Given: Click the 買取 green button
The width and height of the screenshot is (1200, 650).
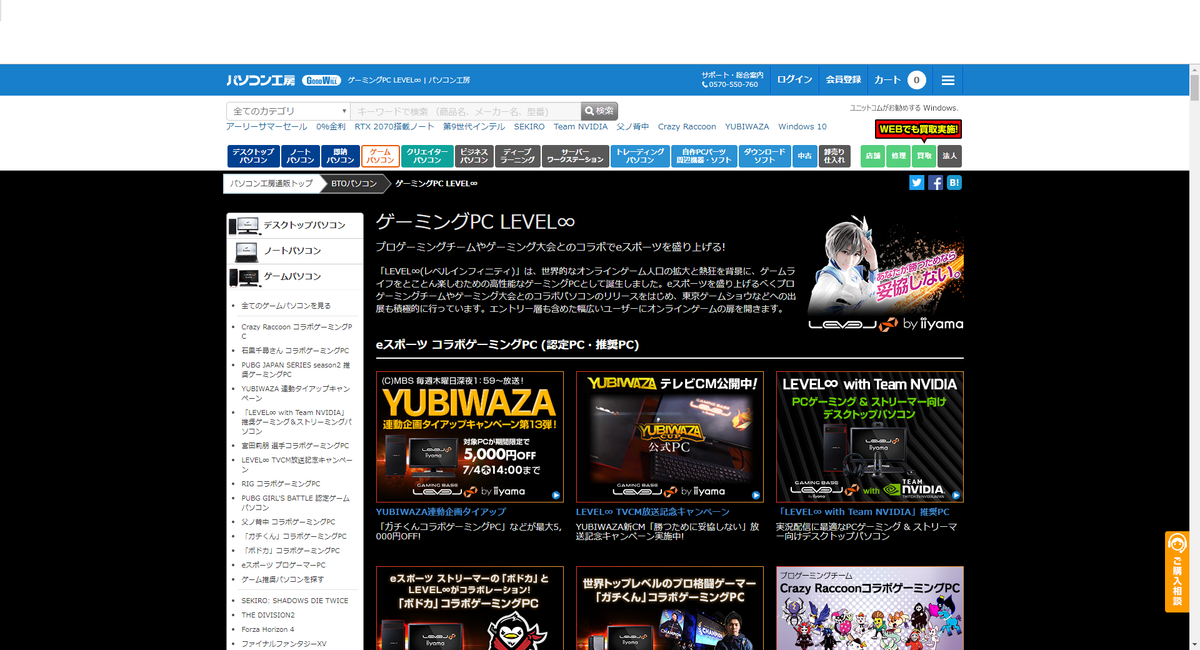Looking at the screenshot, I should (x=924, y=156).
